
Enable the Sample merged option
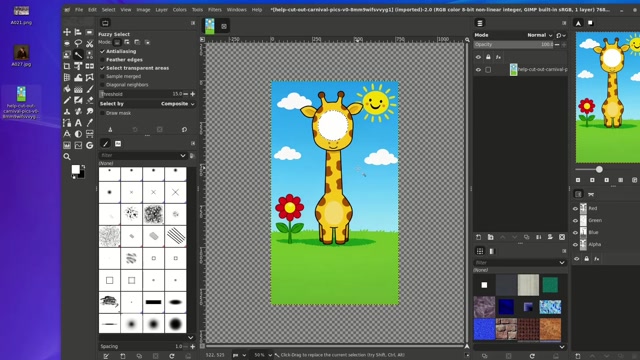(x=102, y=76)
